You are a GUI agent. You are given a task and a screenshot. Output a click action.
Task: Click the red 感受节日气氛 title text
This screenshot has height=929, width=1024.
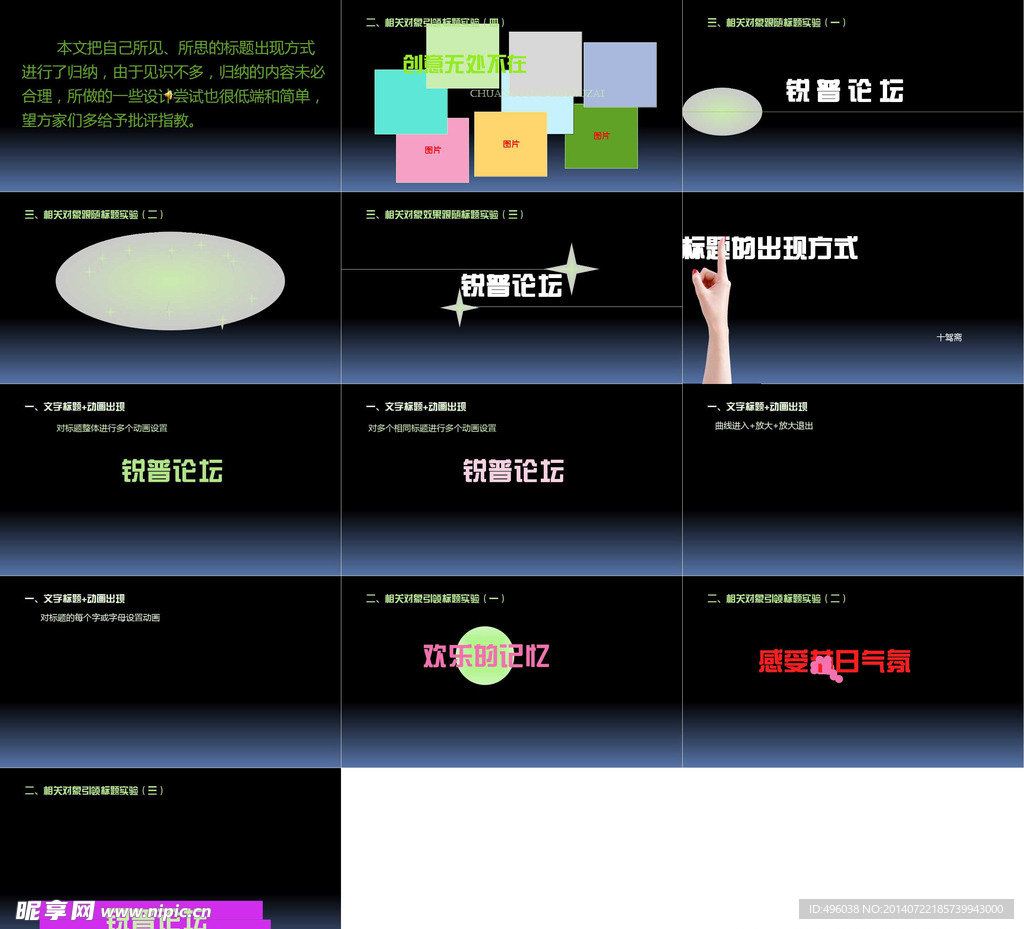[x=835, y=661]
